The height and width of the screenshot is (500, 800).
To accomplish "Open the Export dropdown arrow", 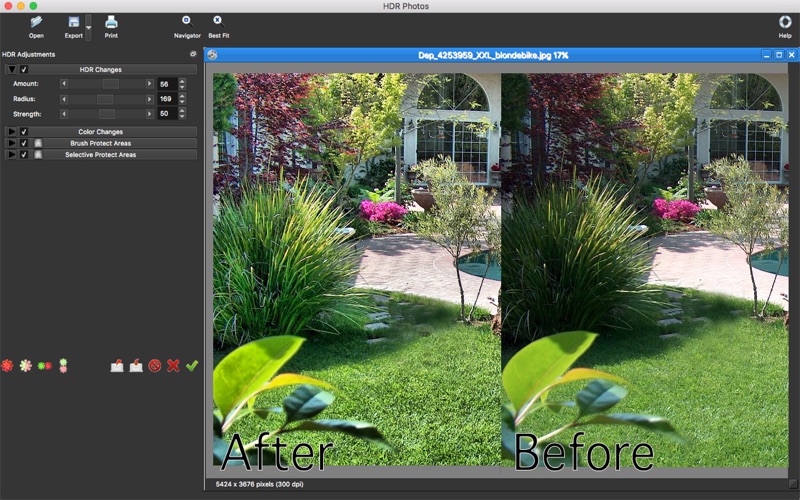I will [88, 28].
